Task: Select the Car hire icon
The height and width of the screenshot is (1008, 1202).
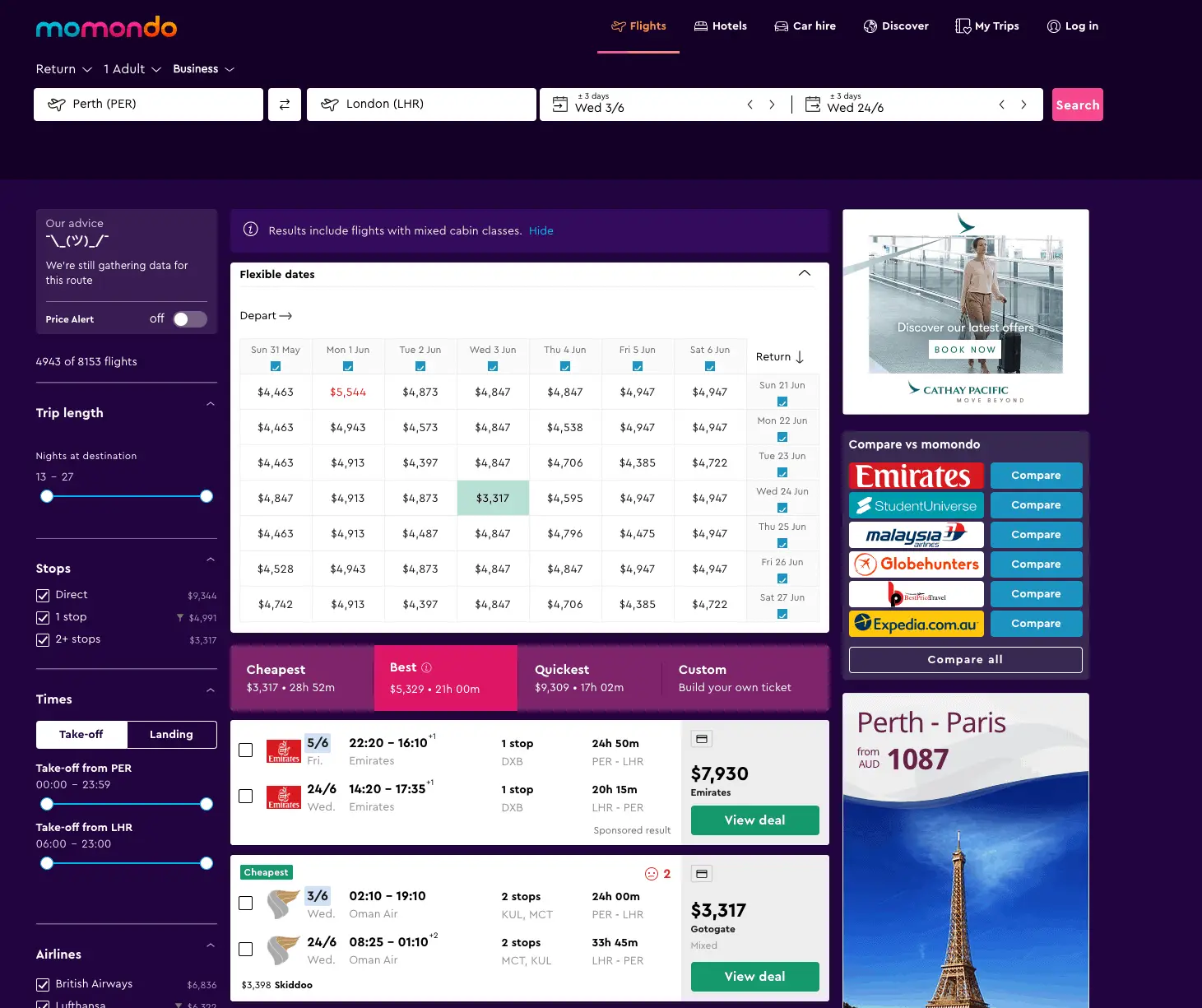Action: [781, 26]
